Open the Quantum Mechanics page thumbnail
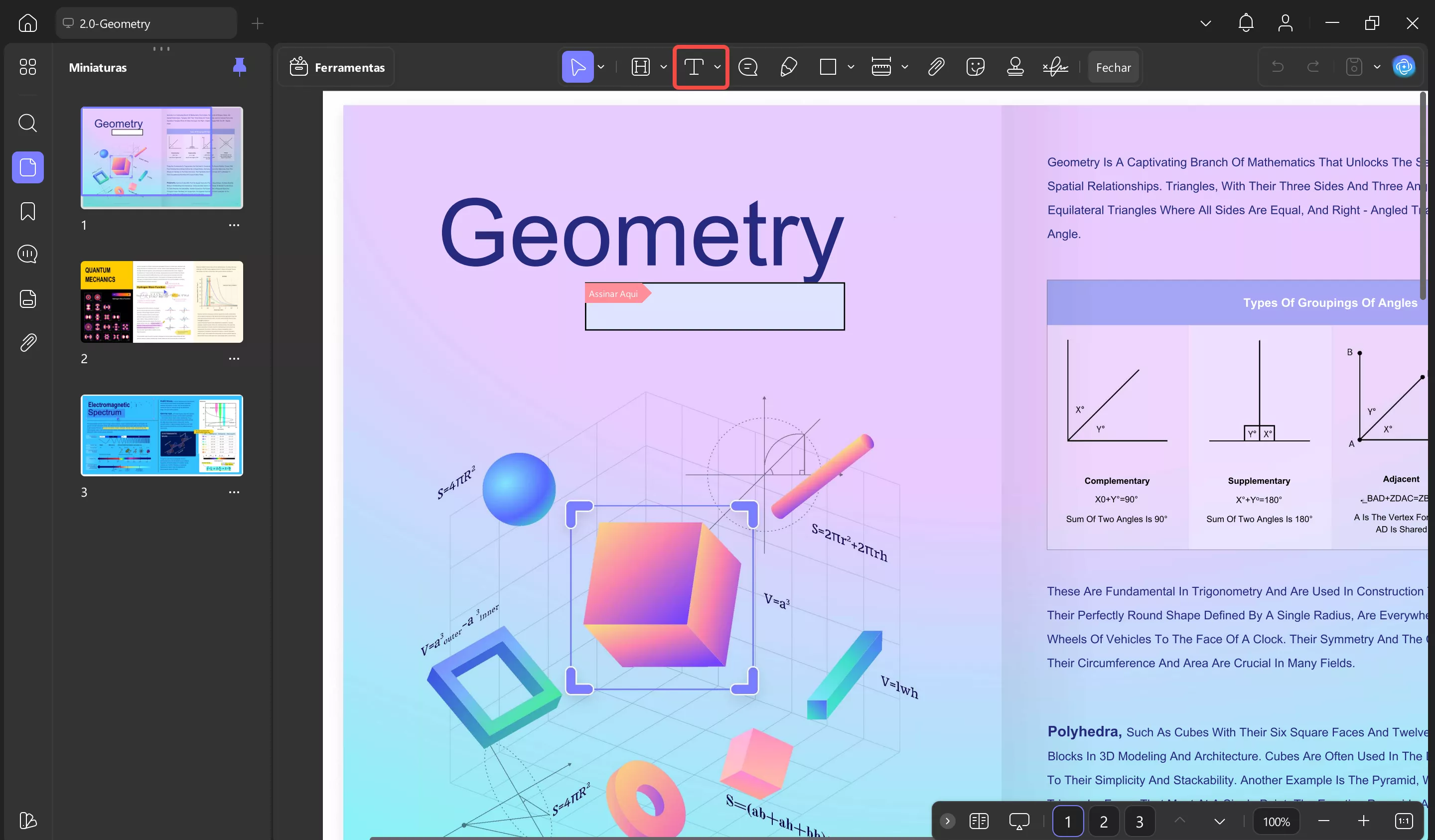1435x840 pixels. pyautogui.click(x=162, y=302)
